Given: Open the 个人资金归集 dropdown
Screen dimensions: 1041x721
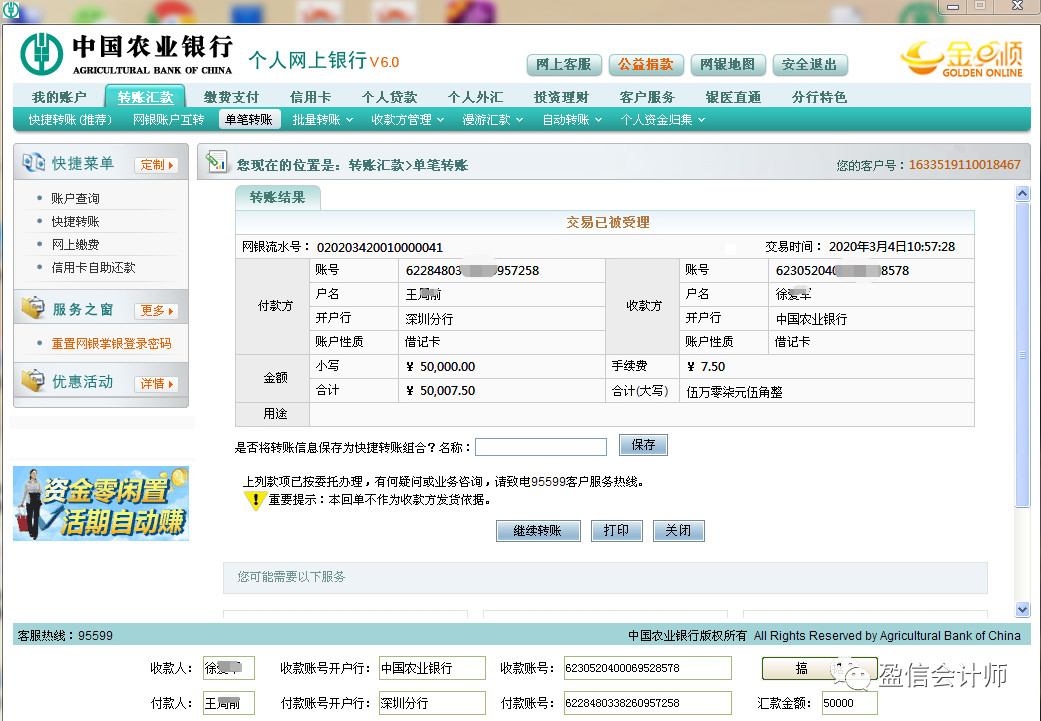Looking at the screenshot, I should point(662,120).
